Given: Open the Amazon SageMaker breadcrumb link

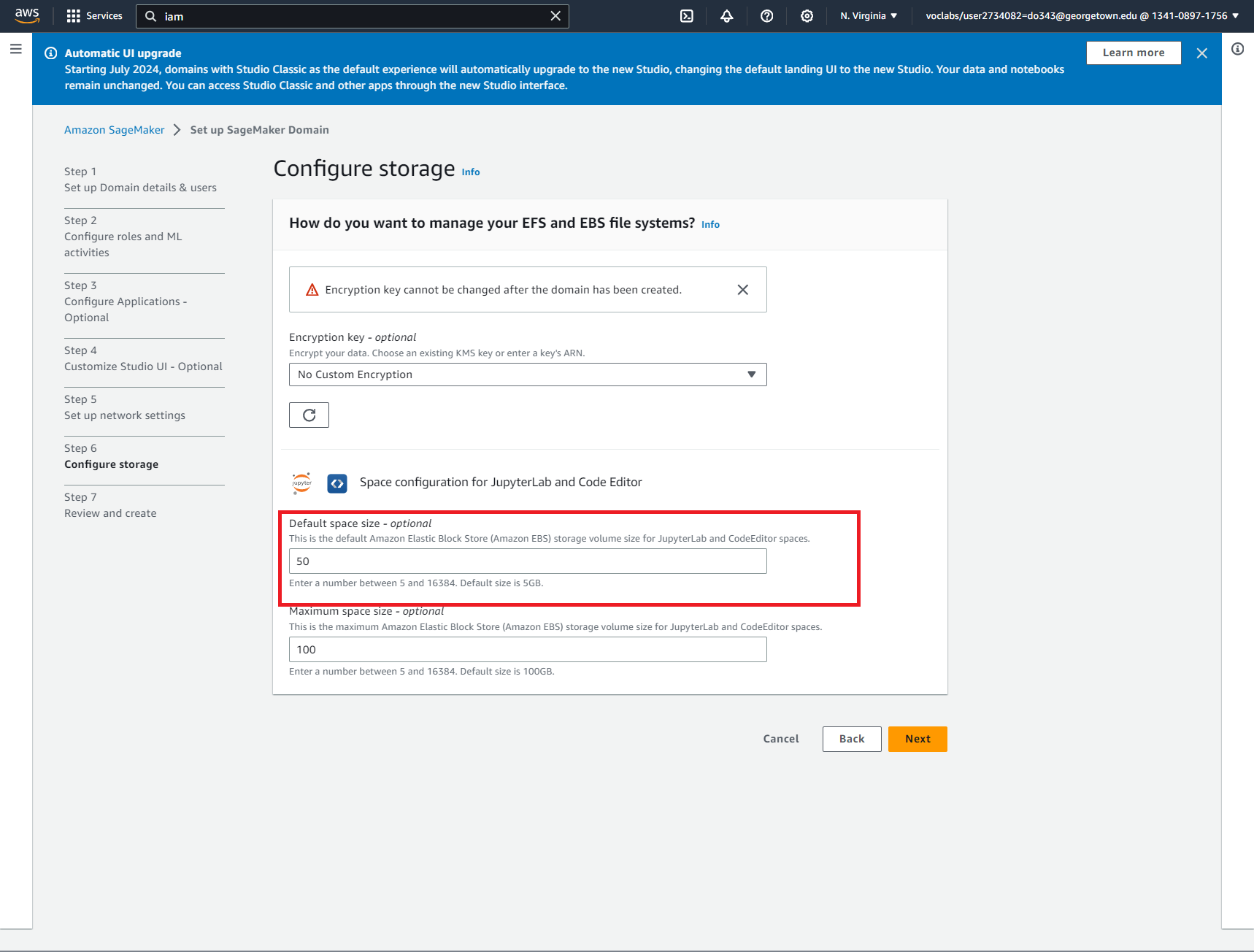Looking at the screenshot, I should (x=115, y=130).
